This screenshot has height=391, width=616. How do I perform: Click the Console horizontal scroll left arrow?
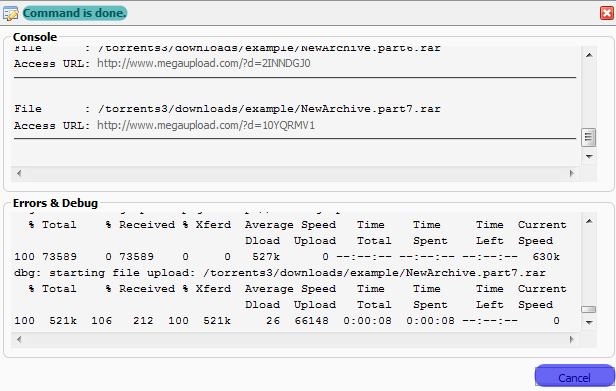(19, 173)
